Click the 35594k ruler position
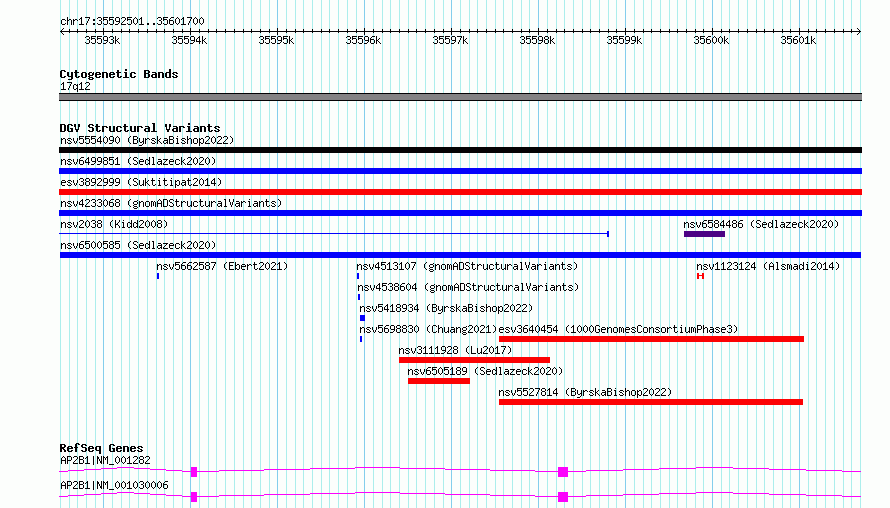The width and height of the screenshot is (890, 508). [x=190, y=40]
